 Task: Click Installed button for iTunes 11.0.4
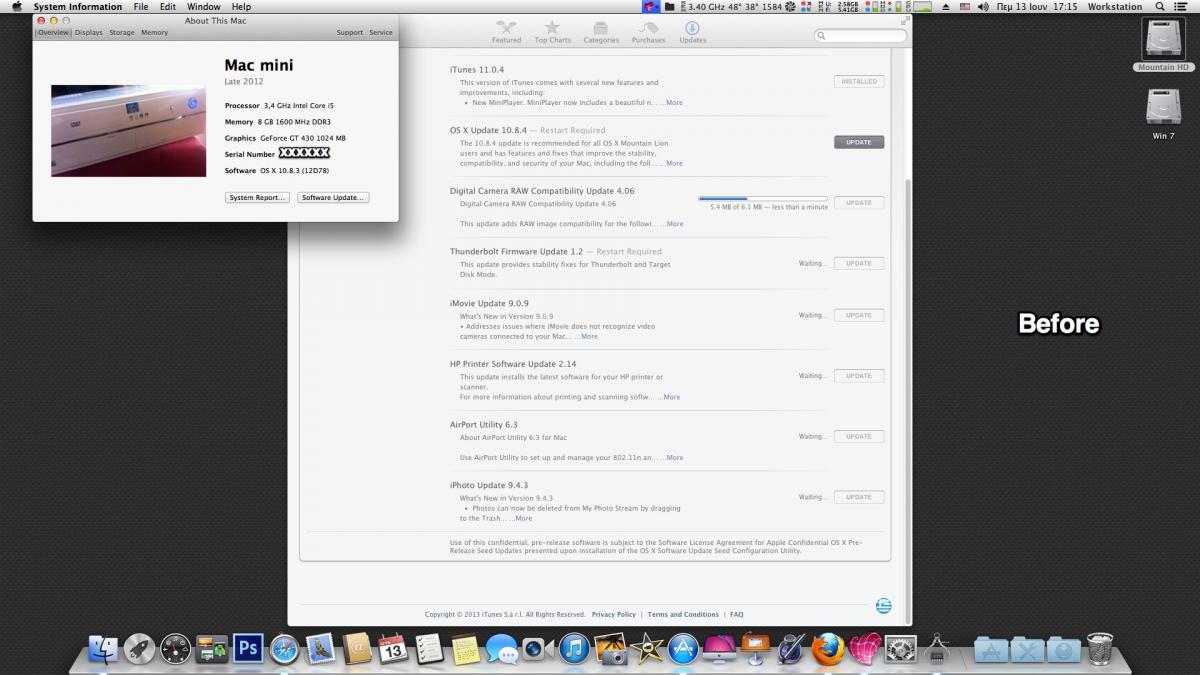[859, 81]
